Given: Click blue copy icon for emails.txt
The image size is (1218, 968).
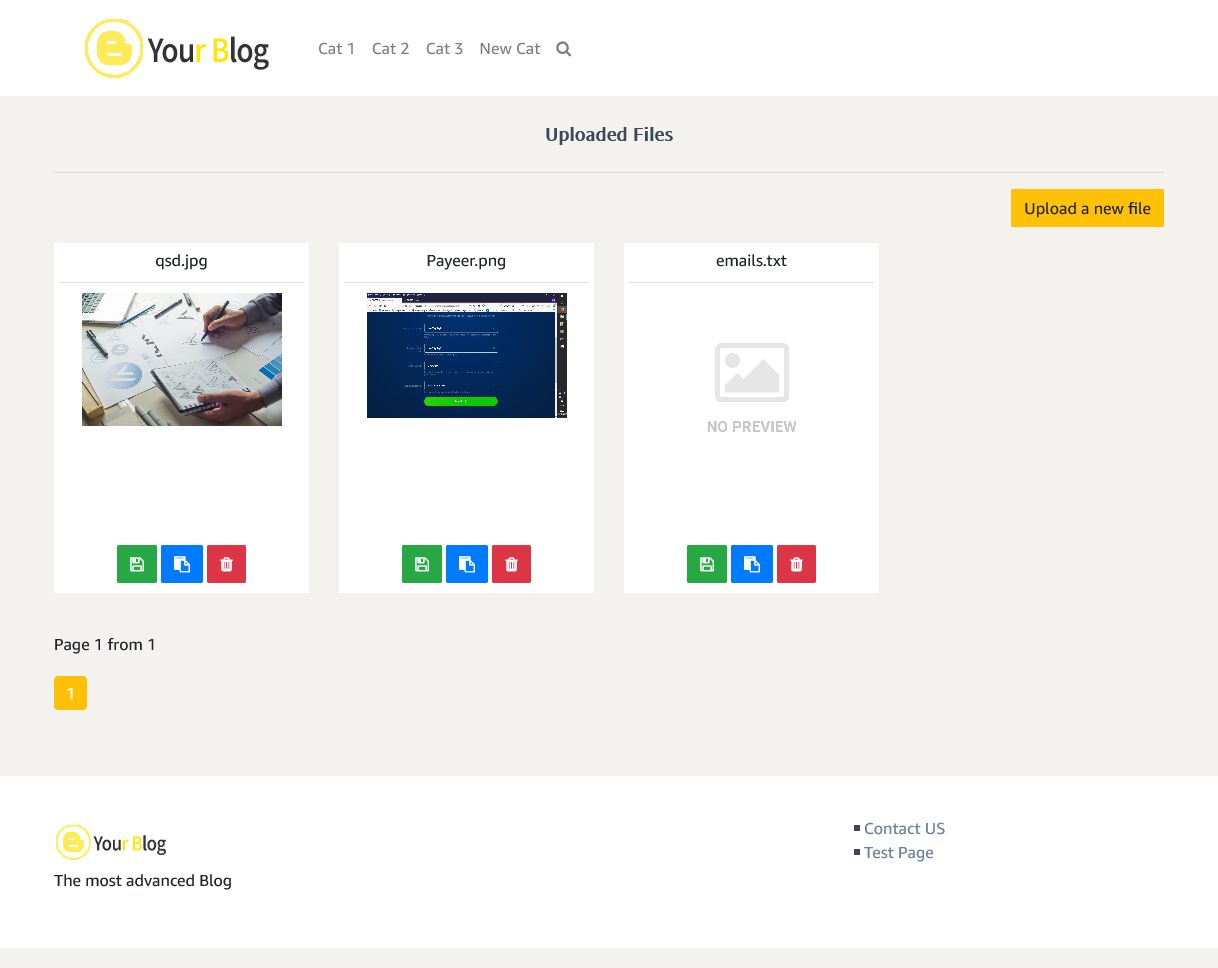Looking at the screenshot, I should pyautogui.click(x=752, y=564).
